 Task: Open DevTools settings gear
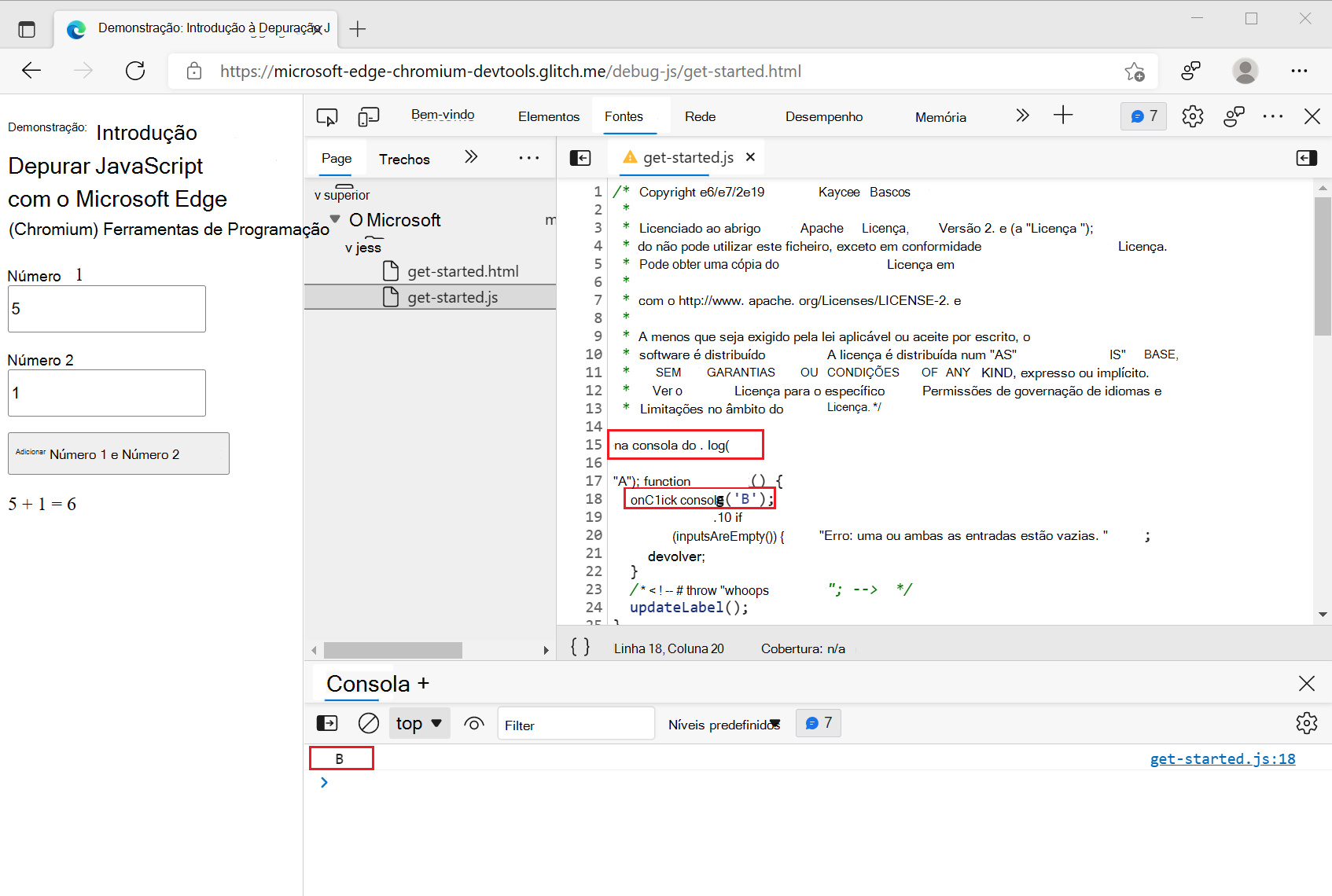click(1192, 116)
